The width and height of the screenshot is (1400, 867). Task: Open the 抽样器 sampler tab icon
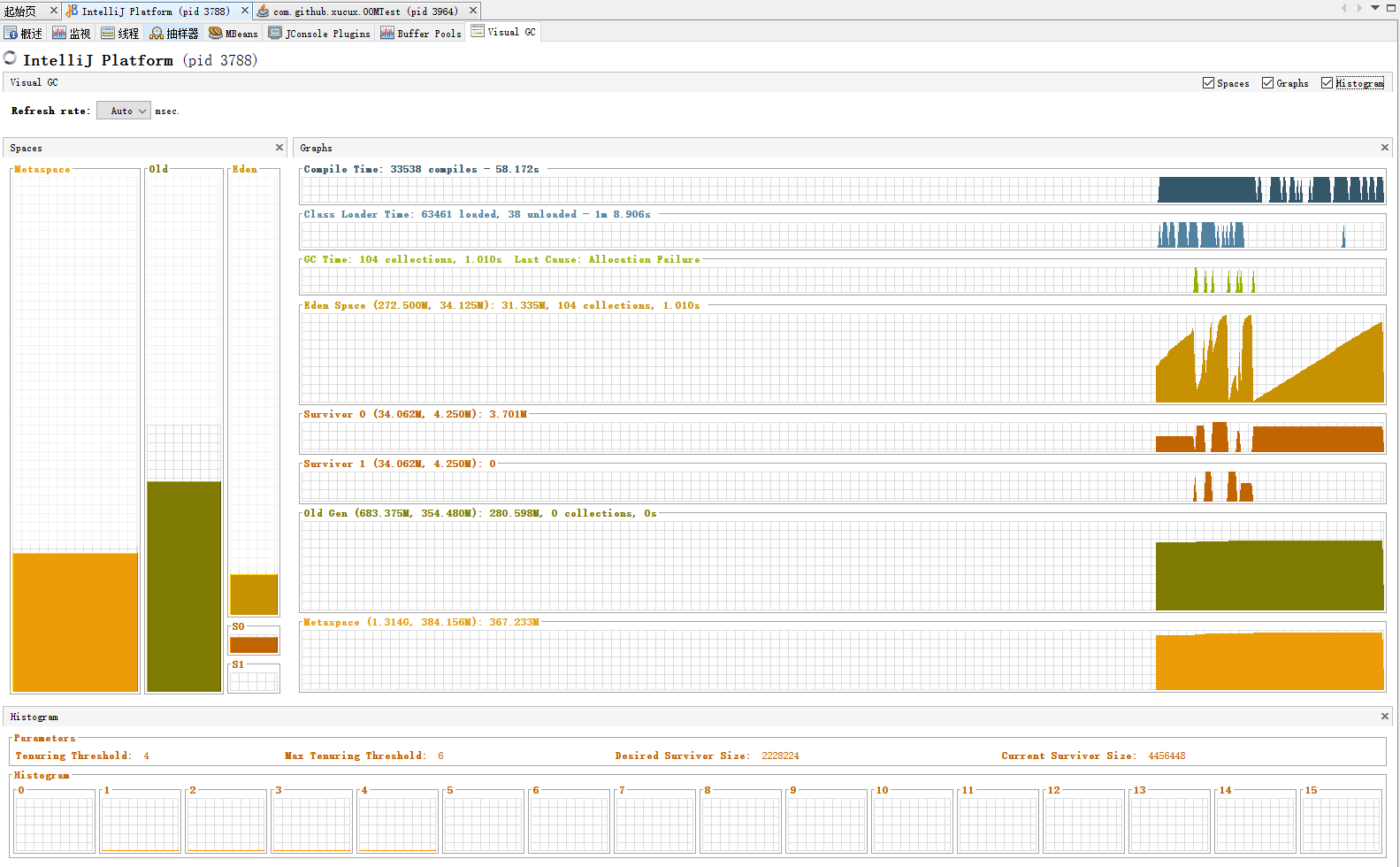[157, 34]
